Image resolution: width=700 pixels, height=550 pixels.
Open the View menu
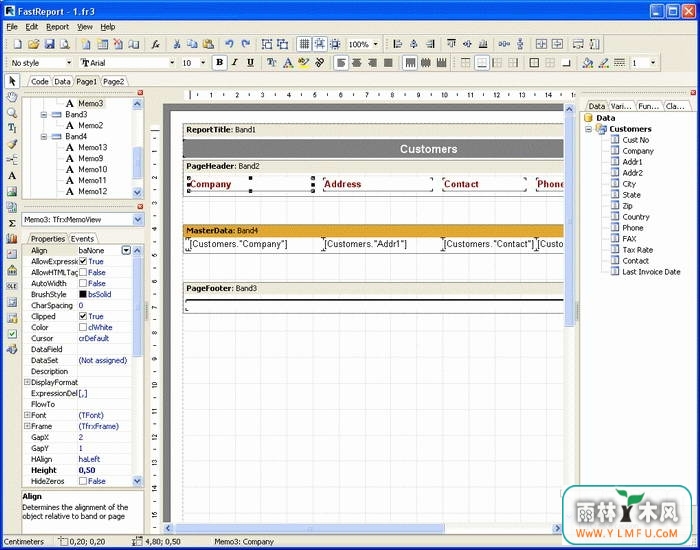tap(85, 27)
